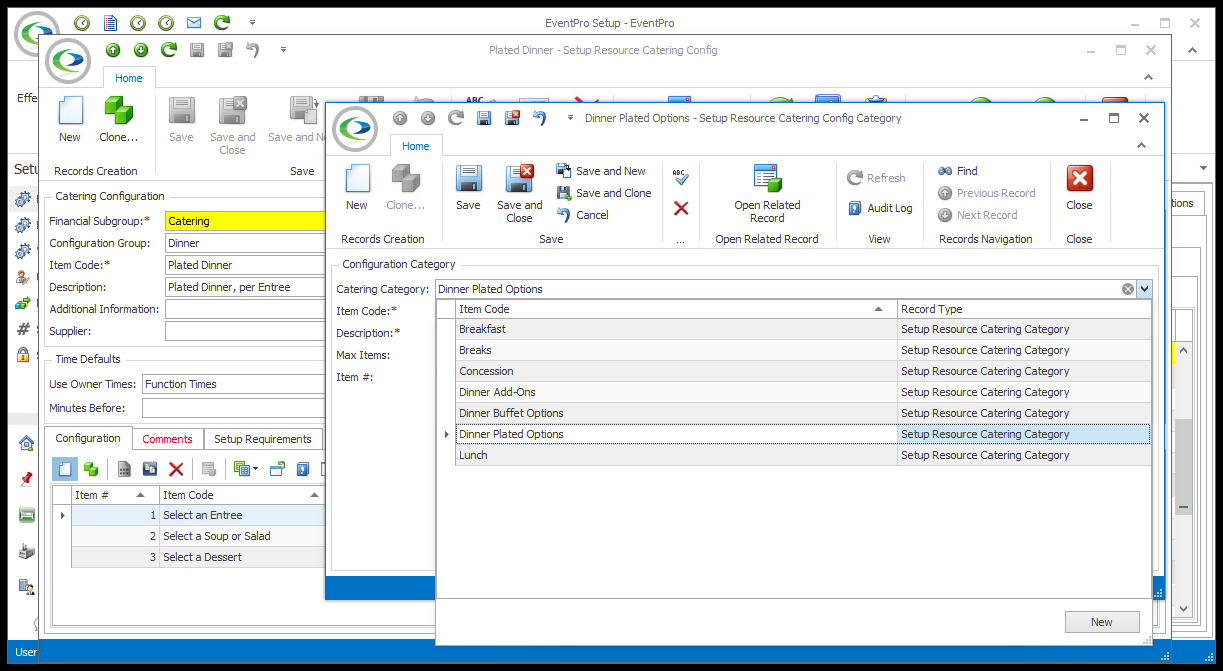Viewport: 1223px width, 671px height.
Task: Click the Financial Subgroup yellow Catering field
Action: tap(245, 221)
